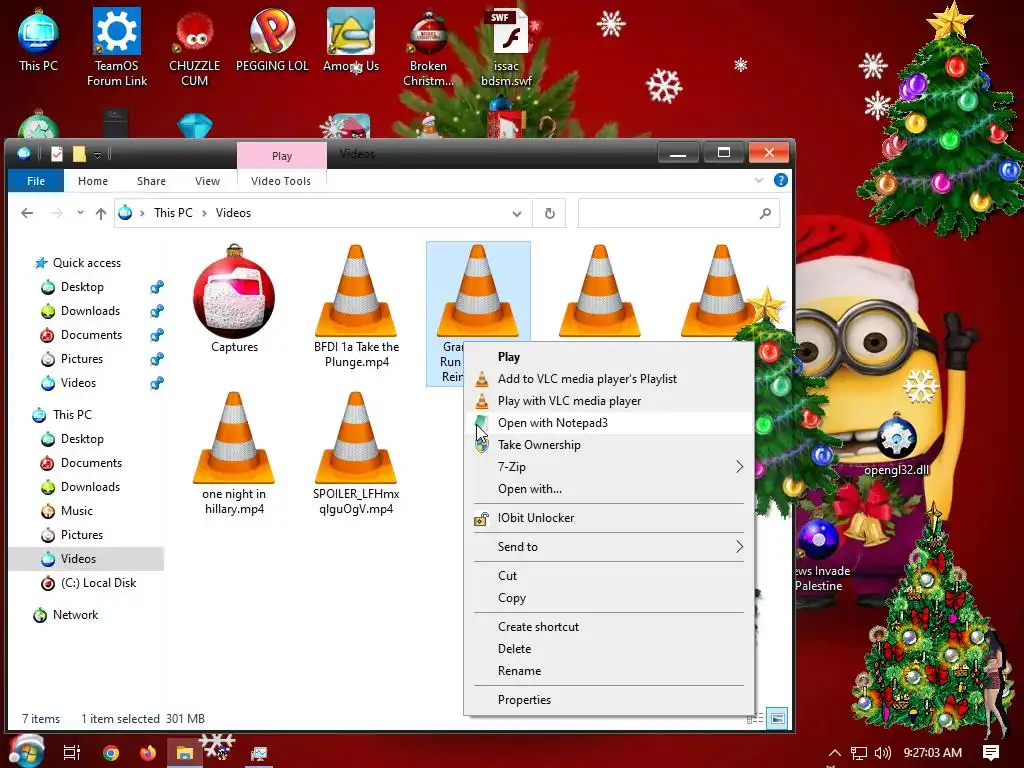This screenshot has height=768, width=1024.
Task: Show hidden system tray icons
Action: coord(835,753)
